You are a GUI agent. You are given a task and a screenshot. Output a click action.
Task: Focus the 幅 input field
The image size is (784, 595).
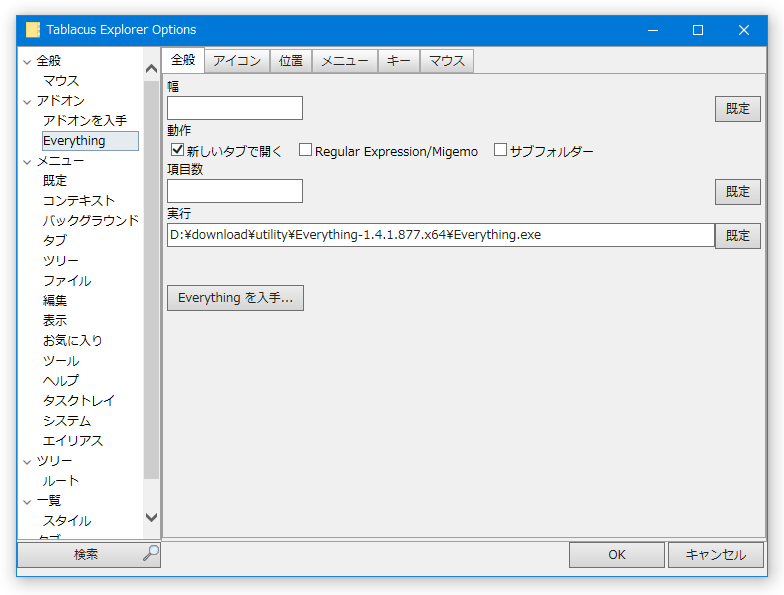[x=234, y=108]
